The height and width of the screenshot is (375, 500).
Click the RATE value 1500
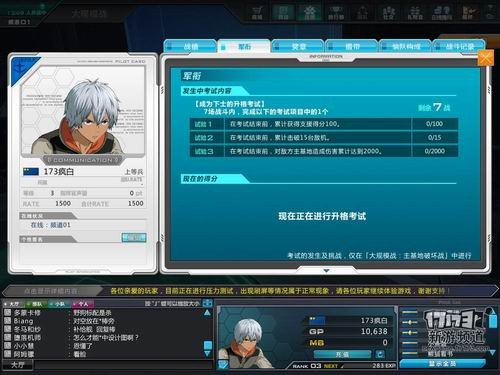(63, 203)
